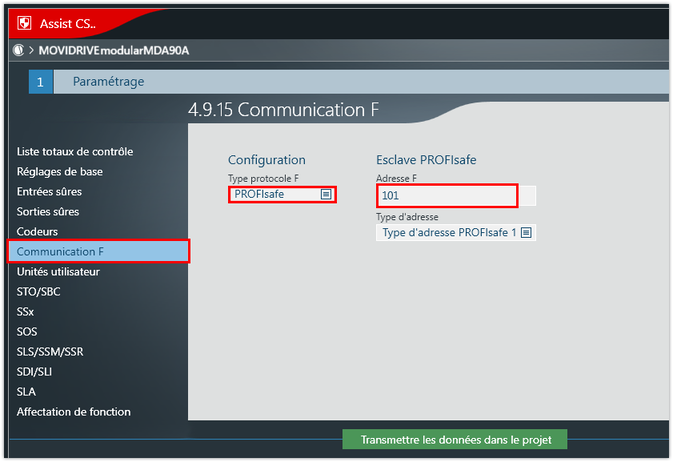Open Unités utilisateur page

[x=58, y=272]
